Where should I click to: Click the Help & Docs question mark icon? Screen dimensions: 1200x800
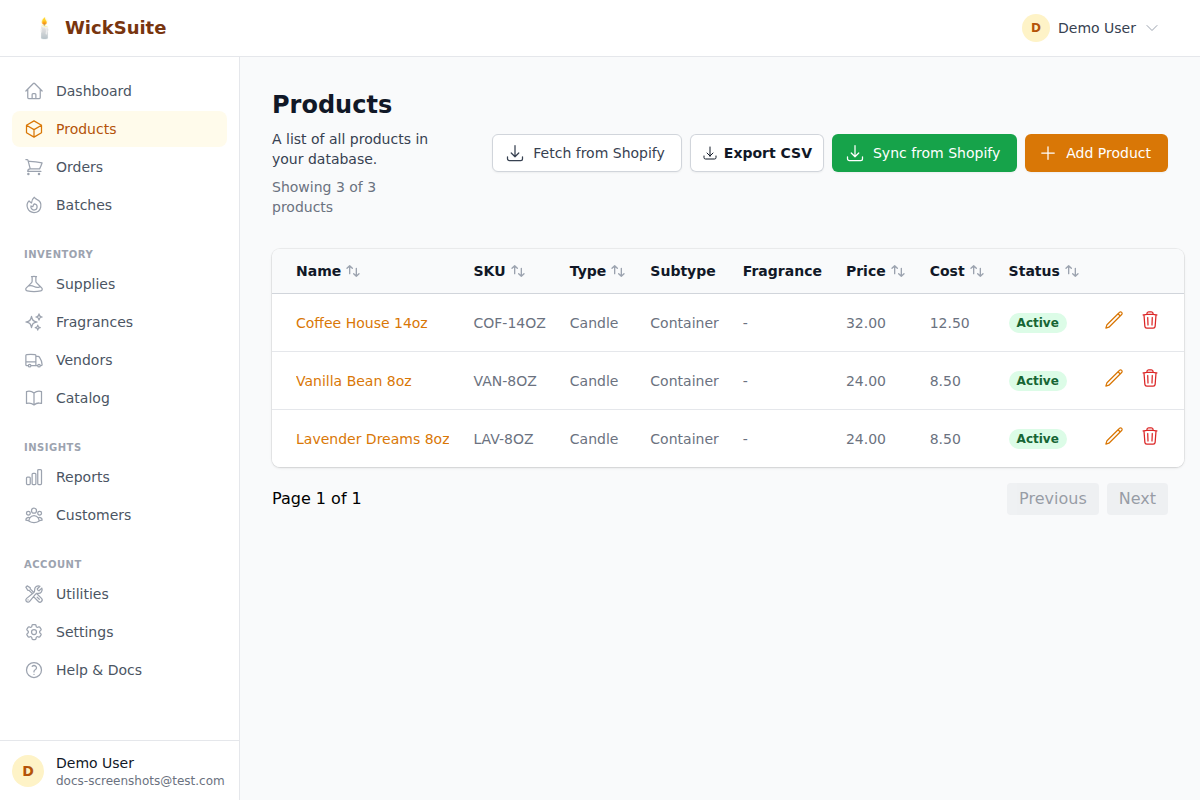34,669
